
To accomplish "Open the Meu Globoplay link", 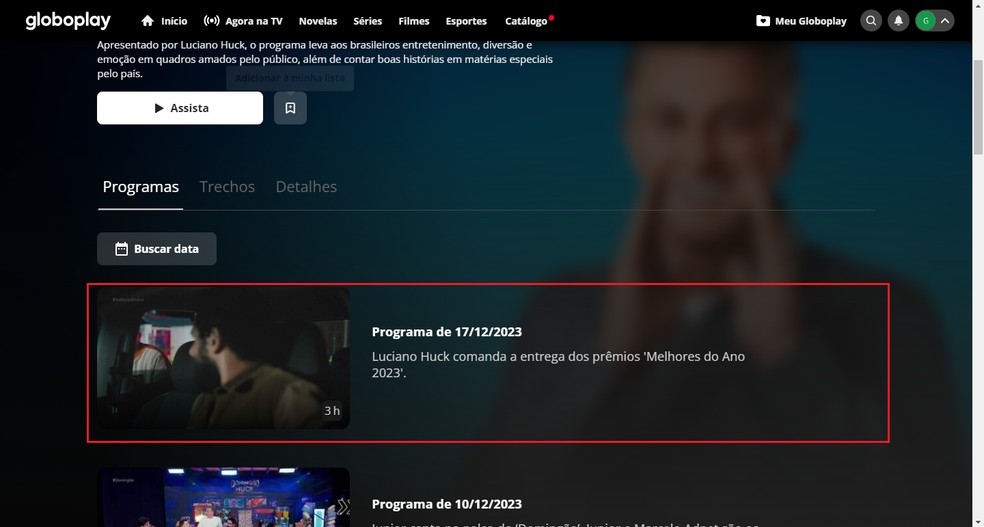I will [x=810, y=21].
